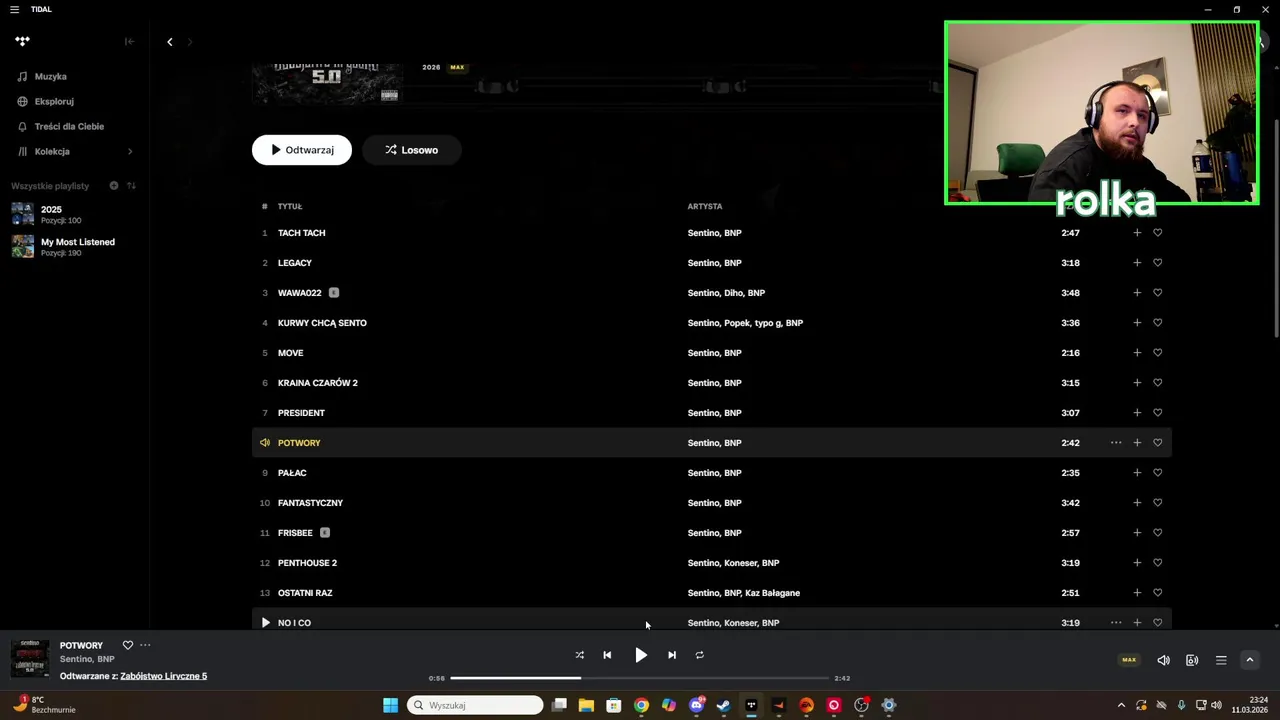This screenshot has height=720, width=1280.
Task: Click artist Sentino, Diho, BNP
Action: click(726, 293)
